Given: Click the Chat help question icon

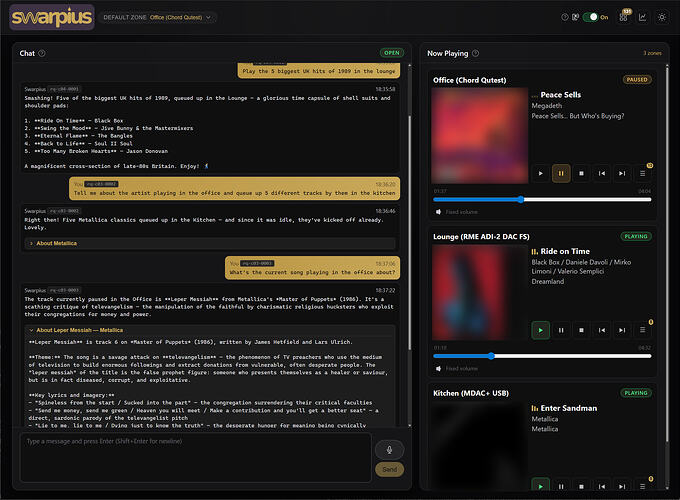Looking at the screenshot, I should pyautogui.click(x=42, y=53).
